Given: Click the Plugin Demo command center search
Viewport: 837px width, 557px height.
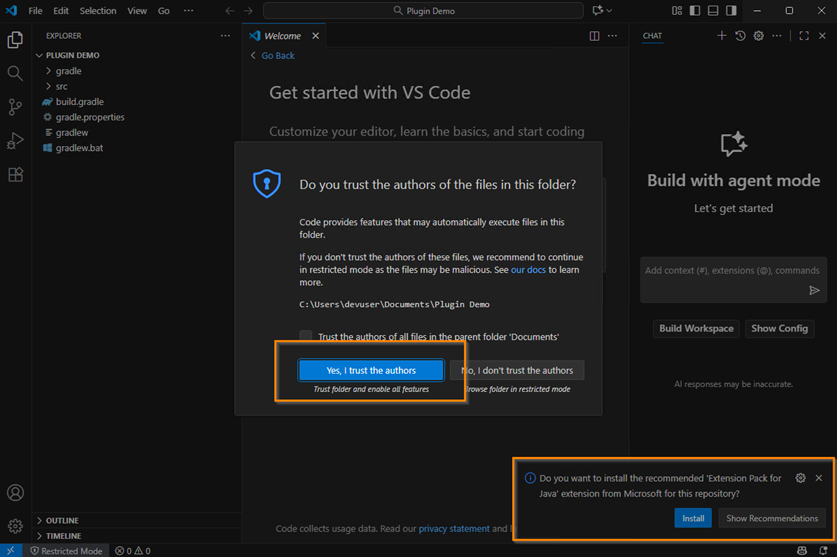Looking at the screenshot, I should click(x=423, y=11).
